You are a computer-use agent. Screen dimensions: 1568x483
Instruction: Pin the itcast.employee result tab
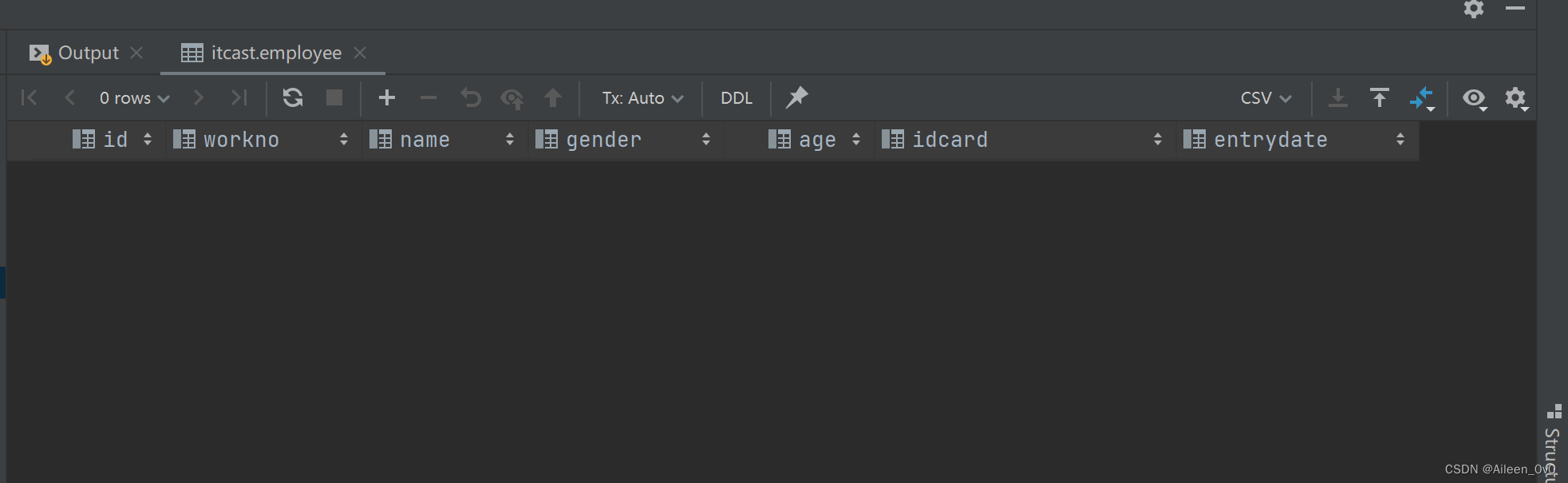796,97
